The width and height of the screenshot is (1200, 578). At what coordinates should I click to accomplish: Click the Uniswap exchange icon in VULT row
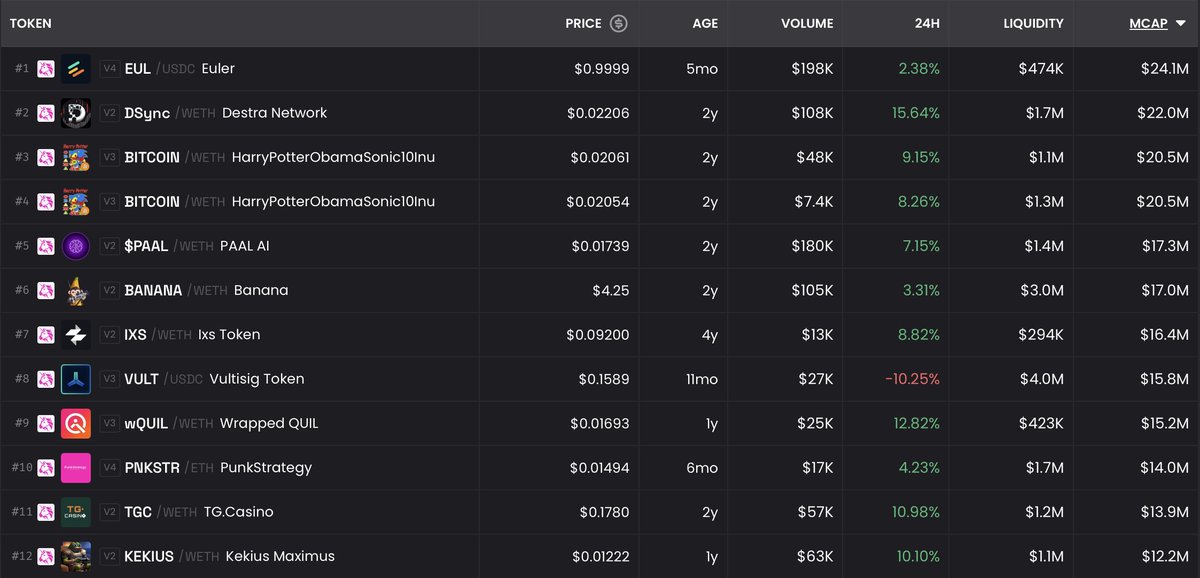coord(46,379)
